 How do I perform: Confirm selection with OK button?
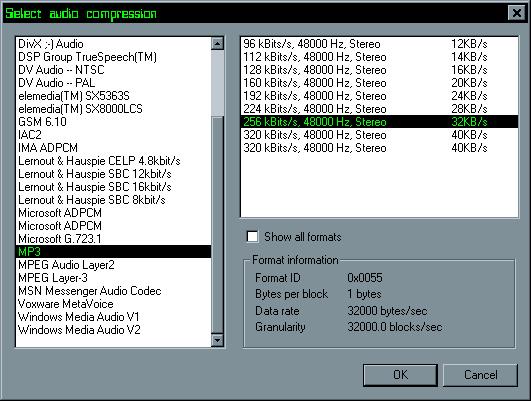[x=400, y=375]
